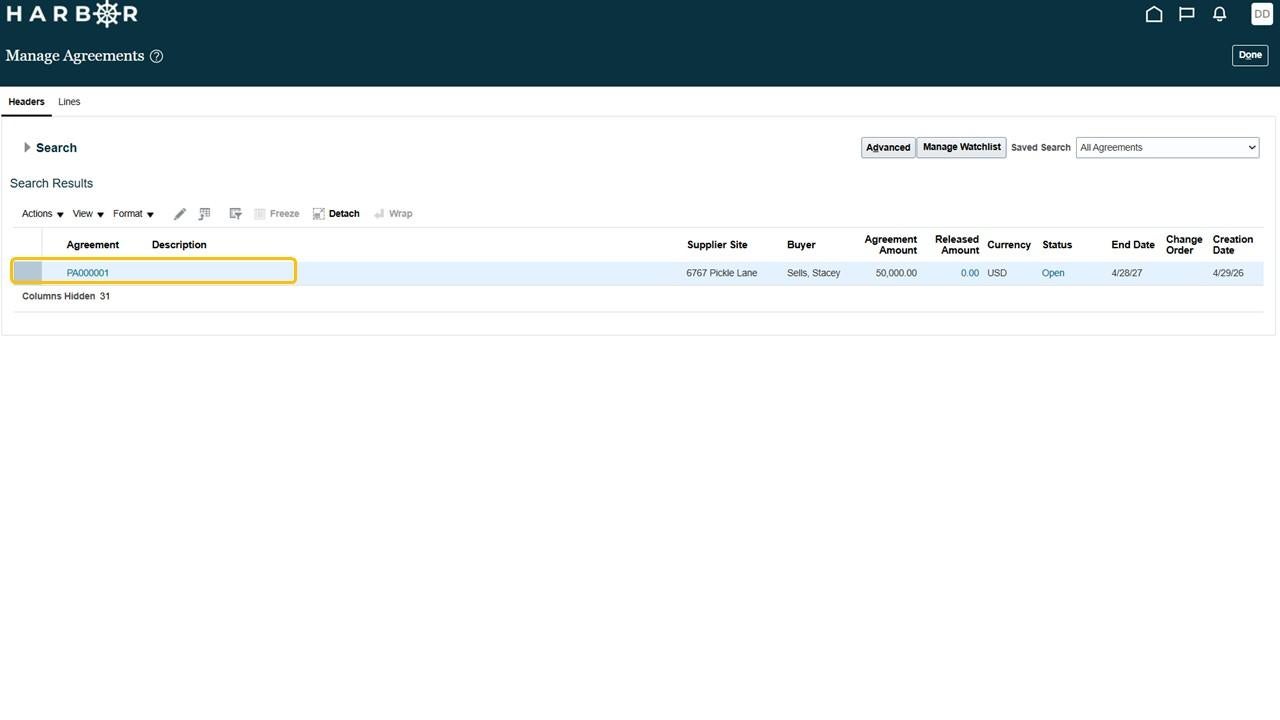Image resolution: width=1280 pixels, height=720 pixels.
Task: Open the Format menu
Action: [x=133, y=214]
